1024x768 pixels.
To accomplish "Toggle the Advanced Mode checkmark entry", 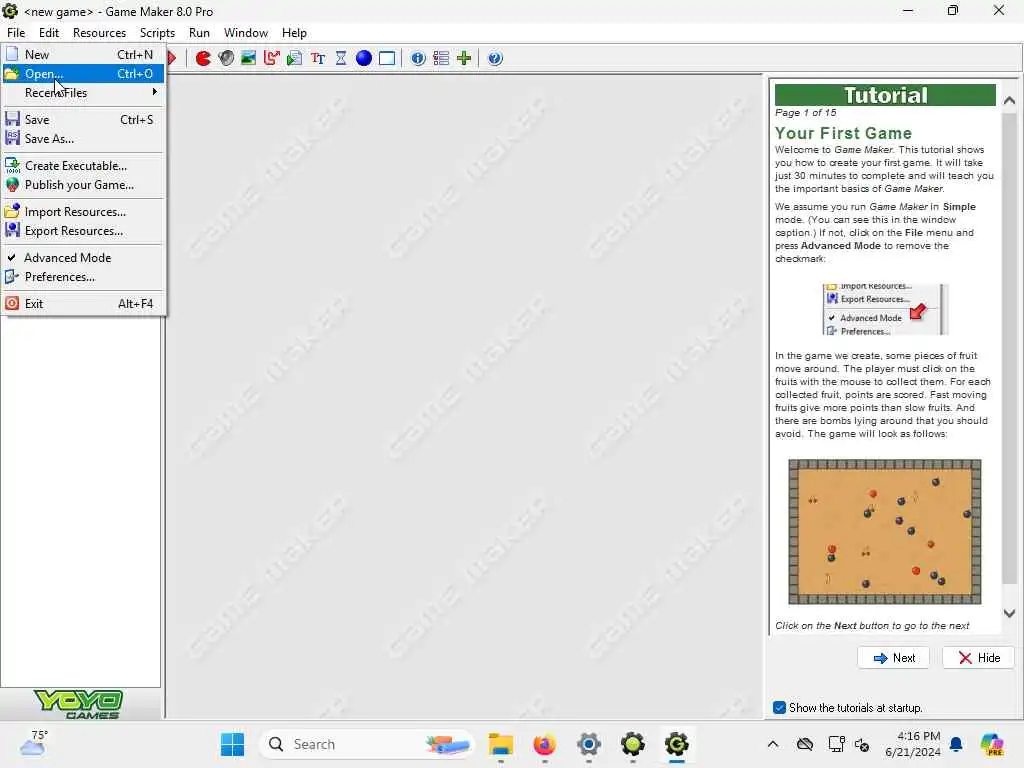I will tap(83, 258).
